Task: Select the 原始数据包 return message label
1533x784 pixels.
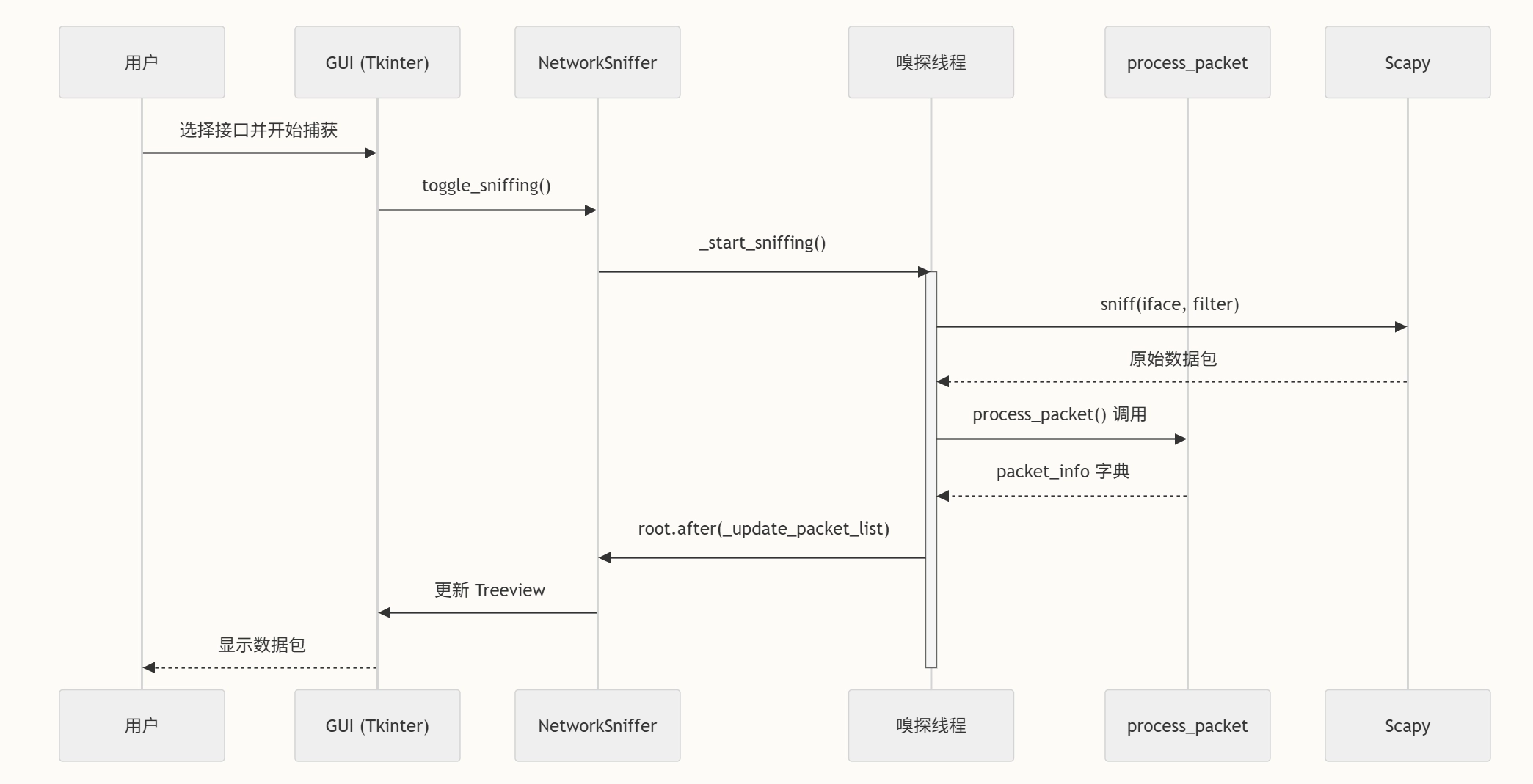Action: coord(1173,359)
